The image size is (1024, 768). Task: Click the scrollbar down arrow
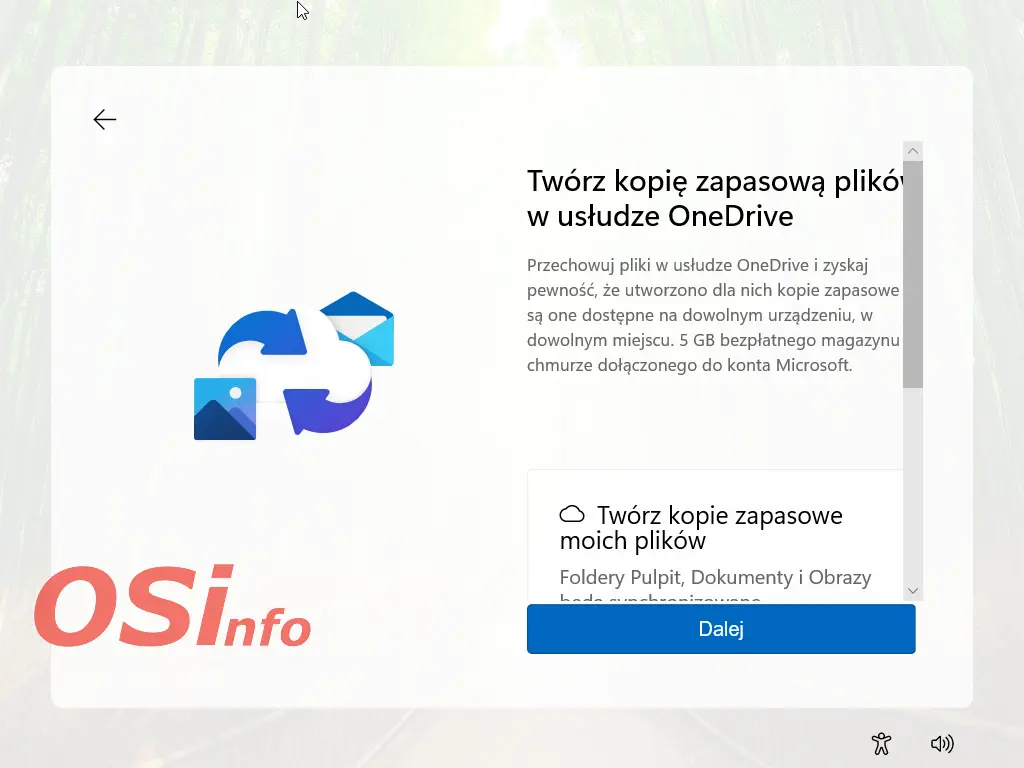(x=912, y=591)
